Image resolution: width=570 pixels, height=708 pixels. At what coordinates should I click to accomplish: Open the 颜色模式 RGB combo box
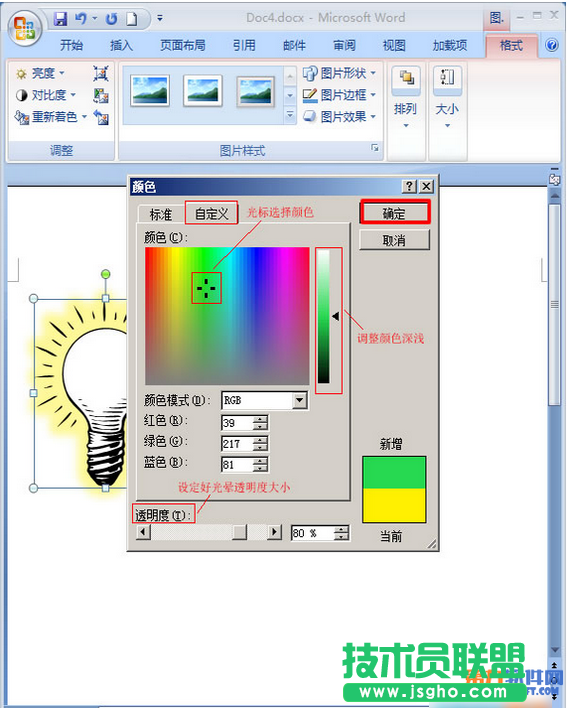point(265,400)
